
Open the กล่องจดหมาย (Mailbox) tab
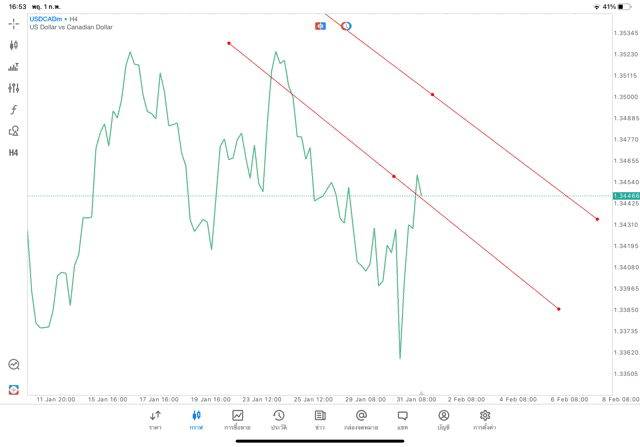361,420
